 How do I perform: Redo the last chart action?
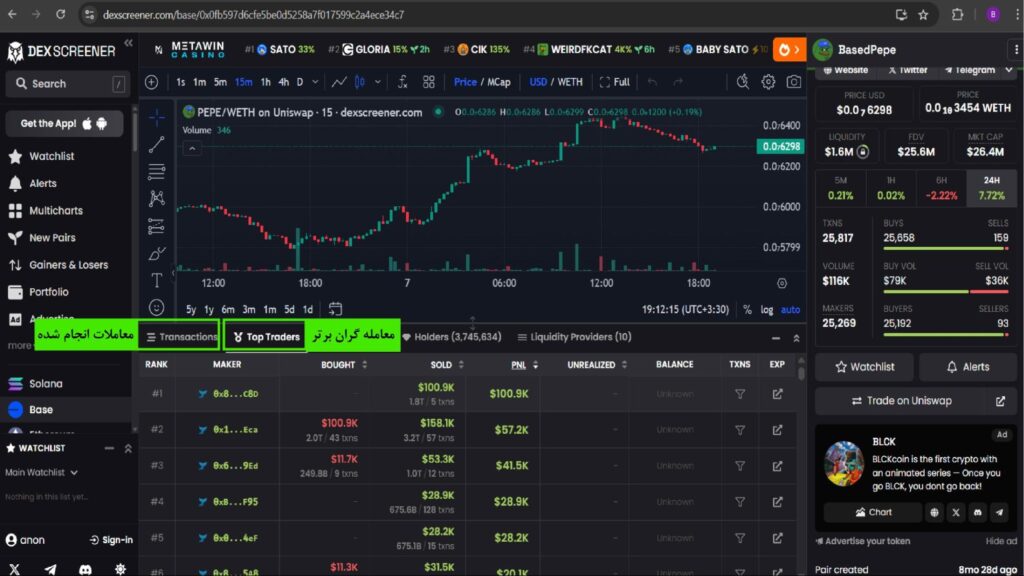point(678,82)
